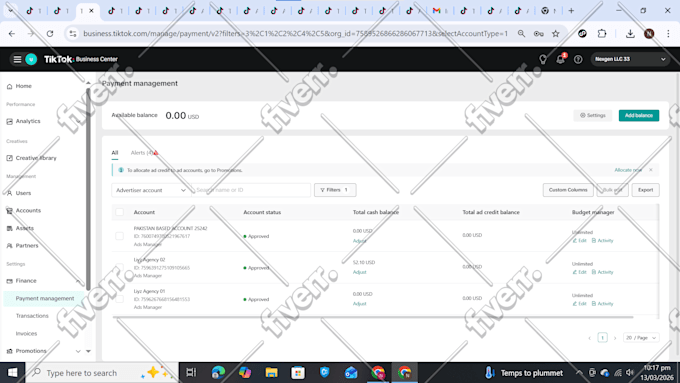Screen dimensions: 680x383
Task: Select page 1 in pagination
Action: 602,337
